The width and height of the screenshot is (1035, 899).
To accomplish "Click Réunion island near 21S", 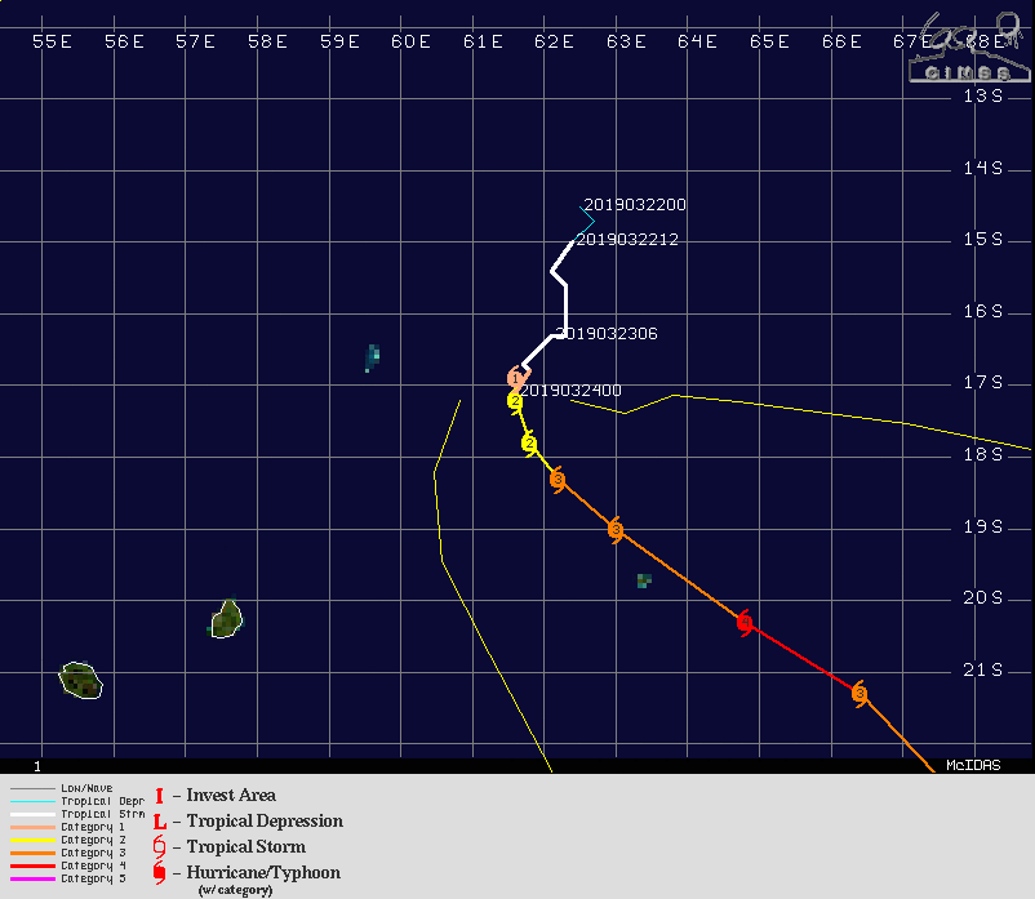I will pyautogui.click(x=81, y=680).
